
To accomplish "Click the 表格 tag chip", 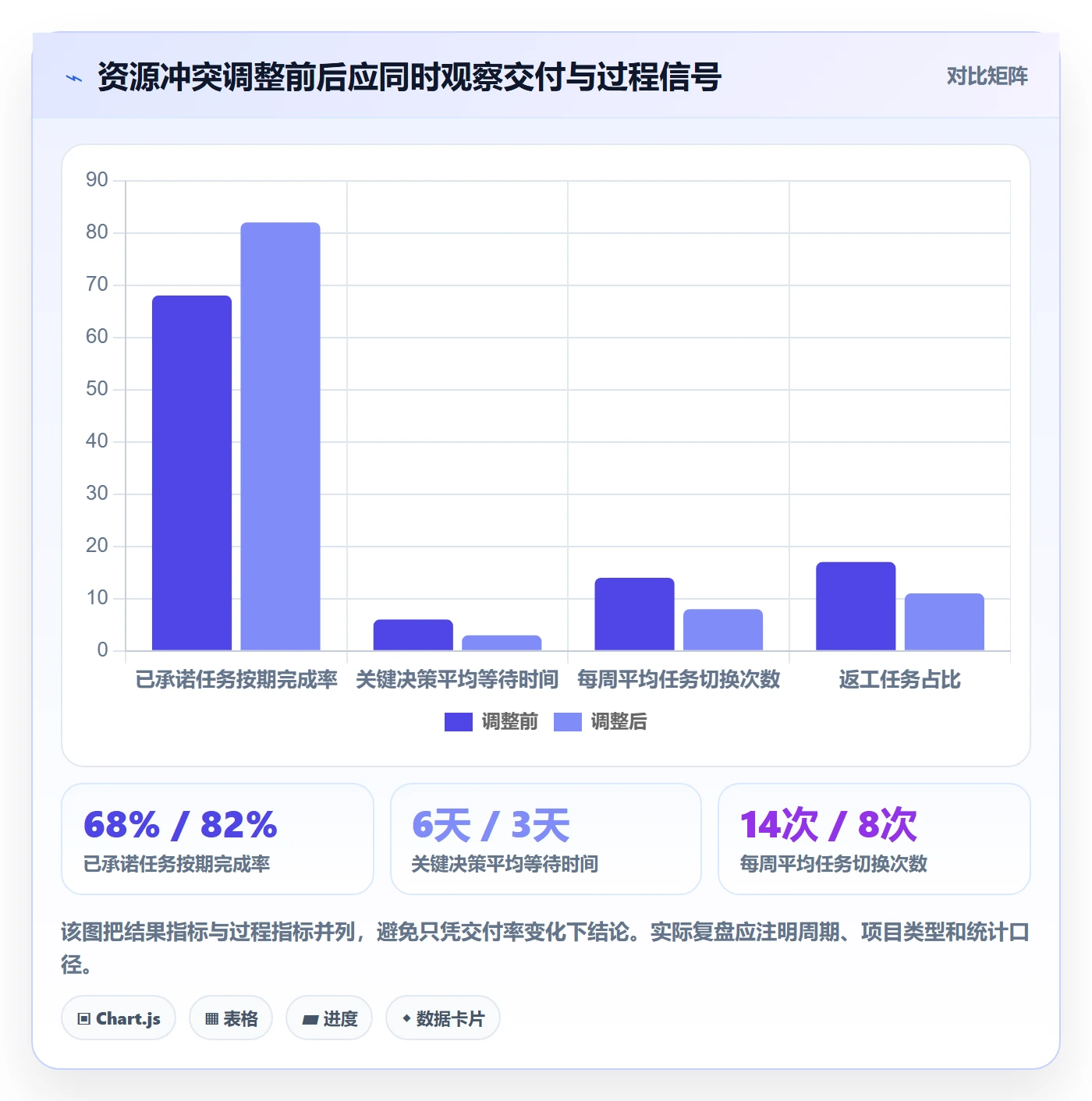I will [x=231, y=1018].
